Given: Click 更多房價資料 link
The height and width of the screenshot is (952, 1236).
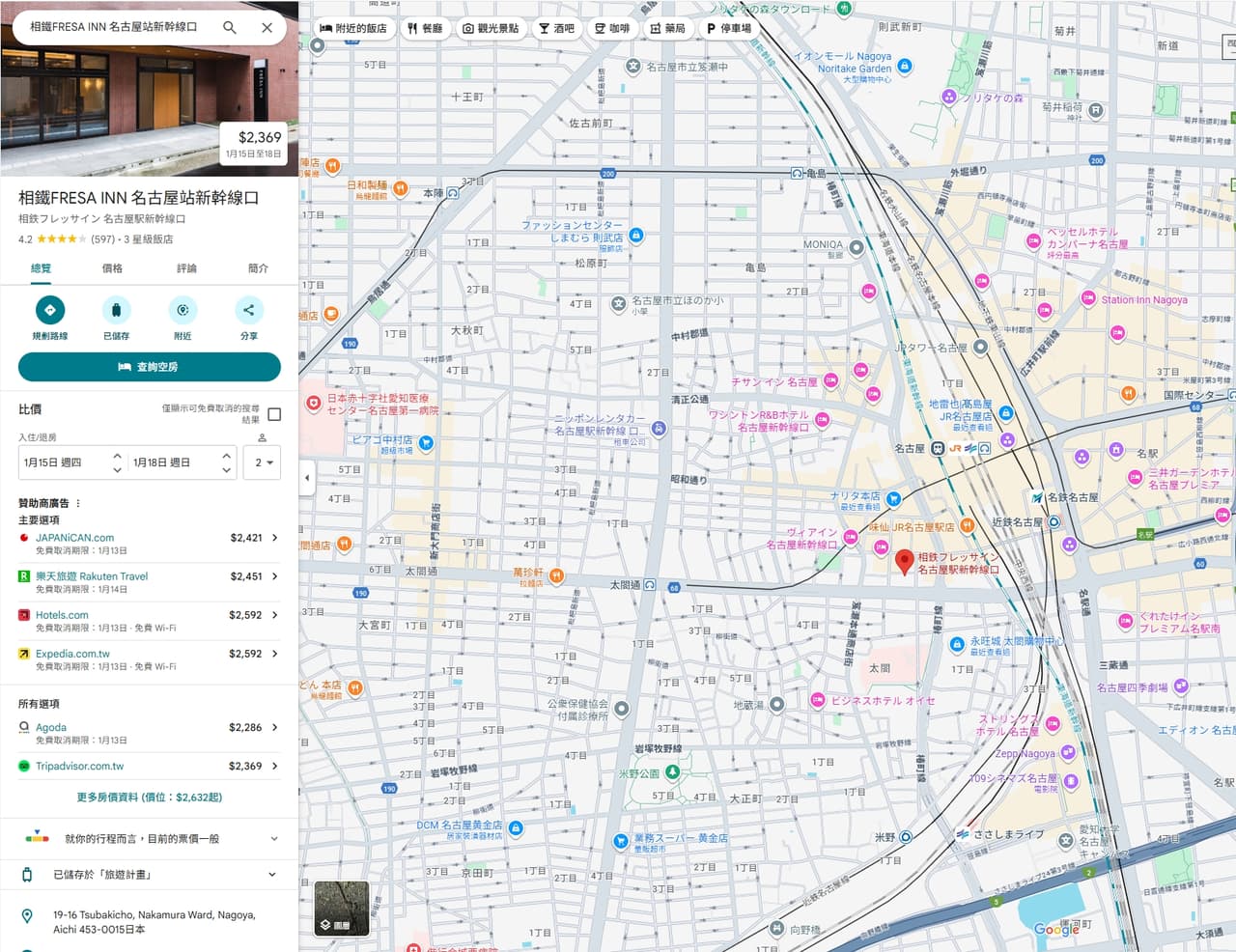Looking at the screenshot, I should click(150, 798).
